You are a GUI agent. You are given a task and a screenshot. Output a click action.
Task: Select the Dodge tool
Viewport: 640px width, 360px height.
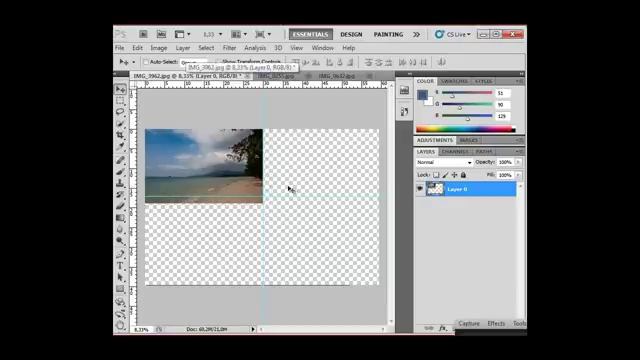(x=120, y=241)
